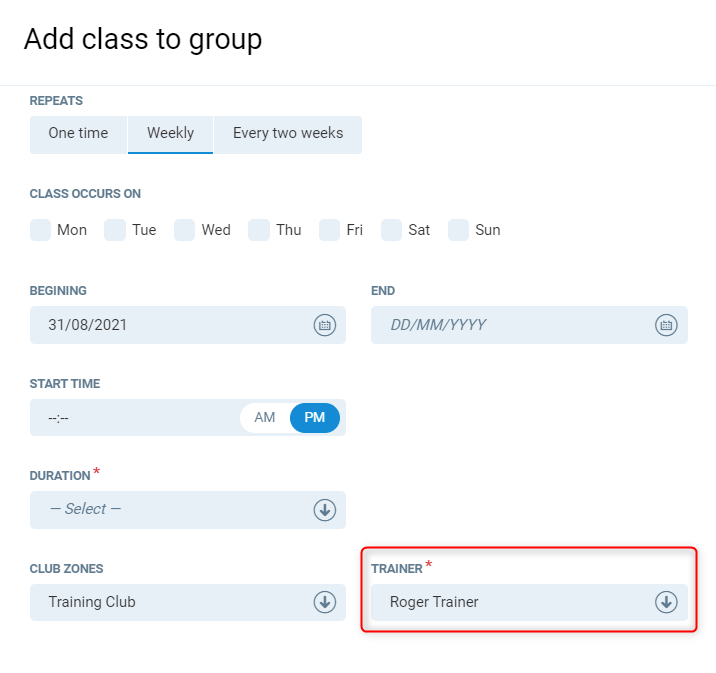
Task: Click the End date DD/MM/YYYY field
Action: pos(510,325)
